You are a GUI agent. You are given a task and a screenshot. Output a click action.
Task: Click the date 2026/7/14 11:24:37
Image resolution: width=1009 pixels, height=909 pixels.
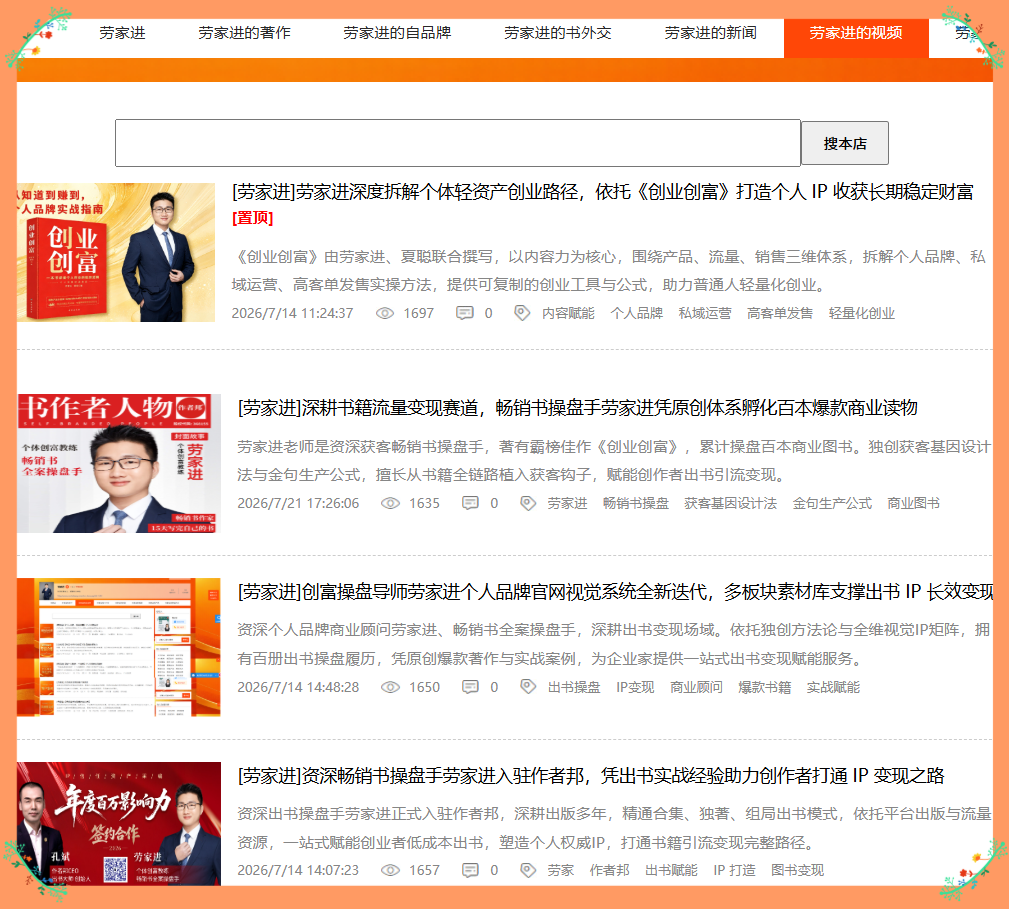pyautogui.click(x=292, y=313)
